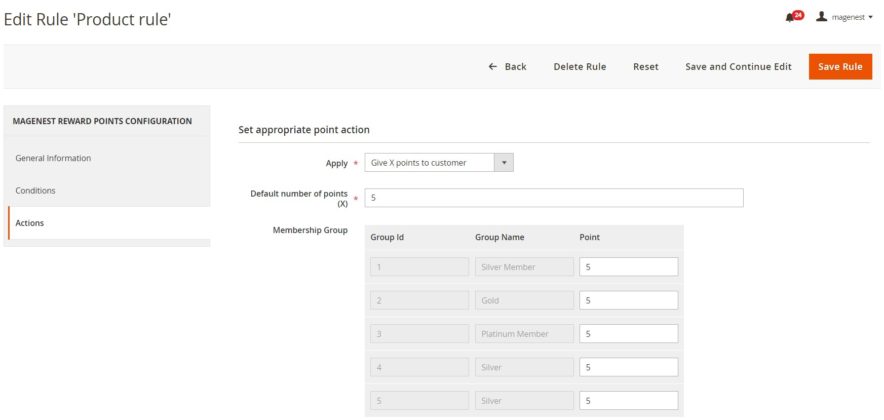The image size is (884, 420).
Task: Click the Back button
Action: pos(507,67)
